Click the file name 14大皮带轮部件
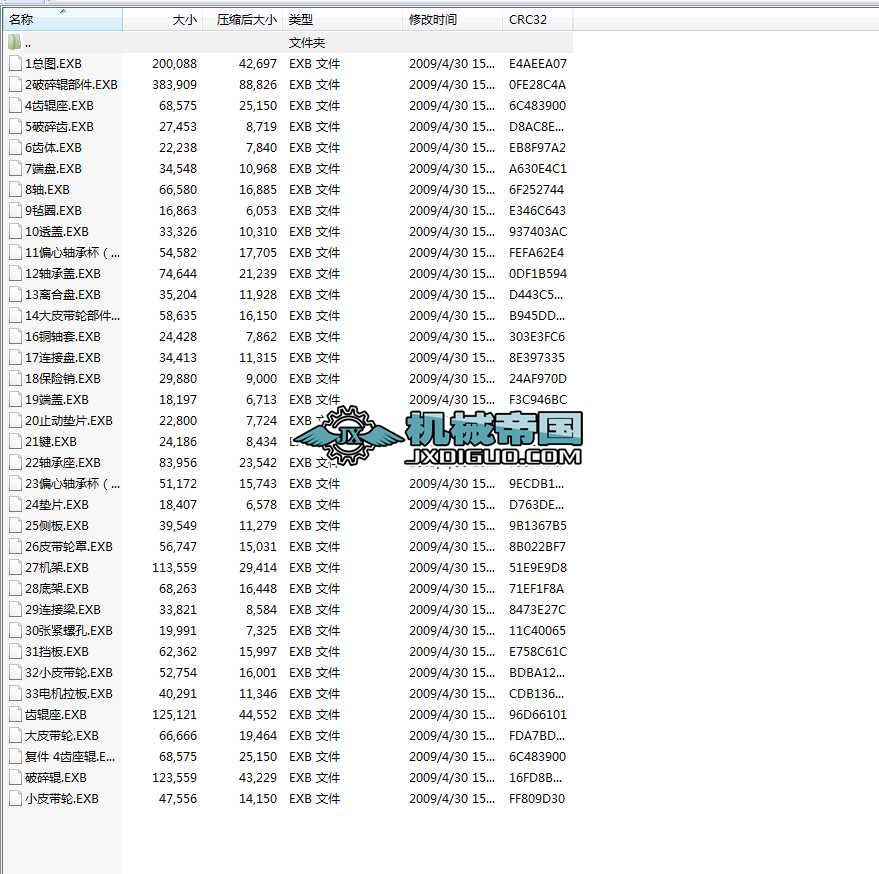This screenshot has height=874, width=879. click(x=72, y=315)
